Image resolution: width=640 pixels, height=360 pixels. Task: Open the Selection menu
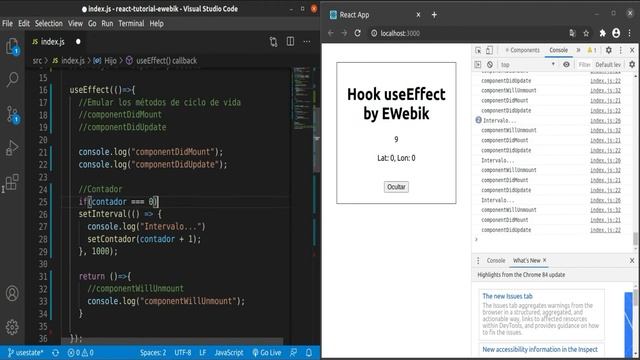(x=49, y=24)
